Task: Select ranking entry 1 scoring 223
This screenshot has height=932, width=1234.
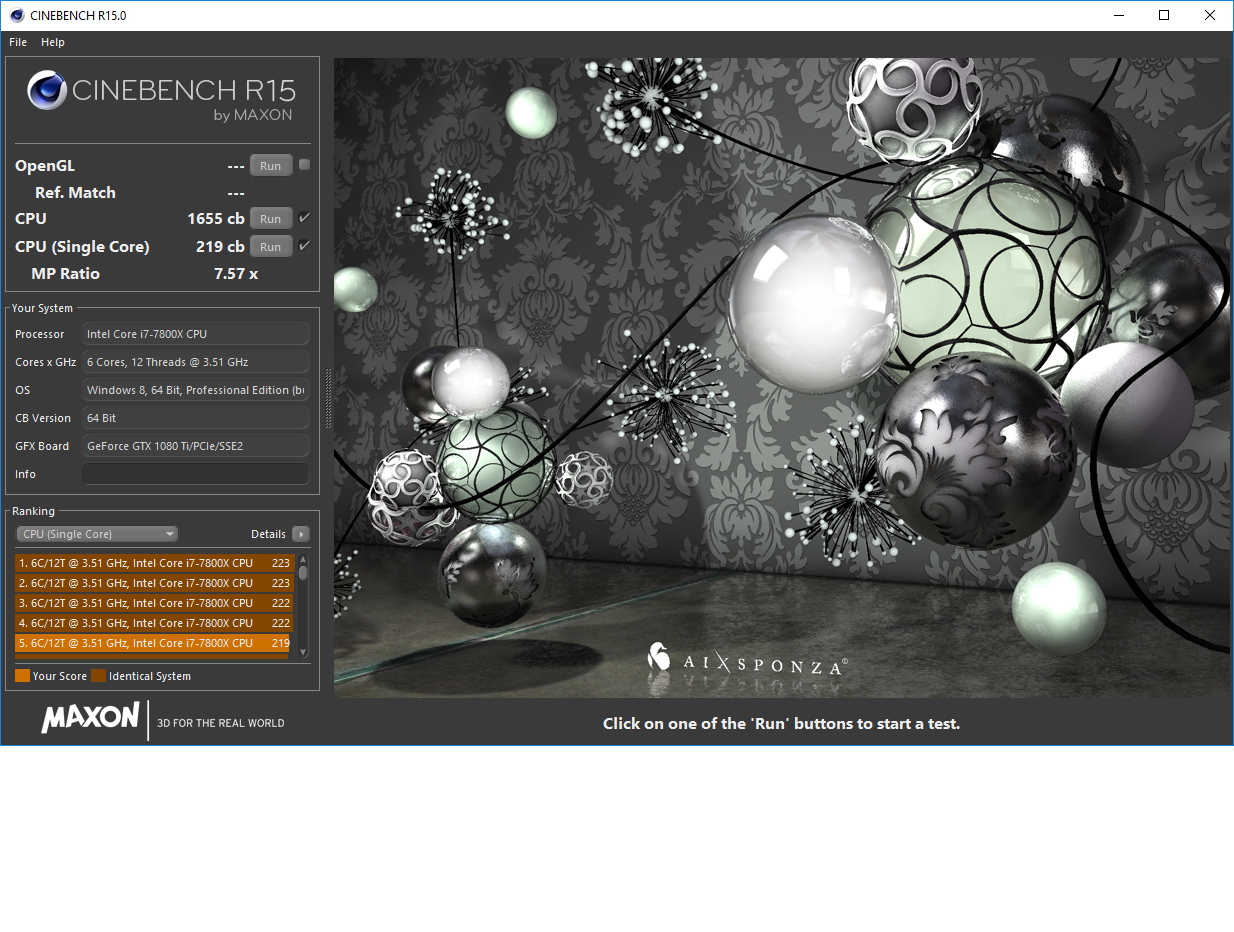Action: 154,563
